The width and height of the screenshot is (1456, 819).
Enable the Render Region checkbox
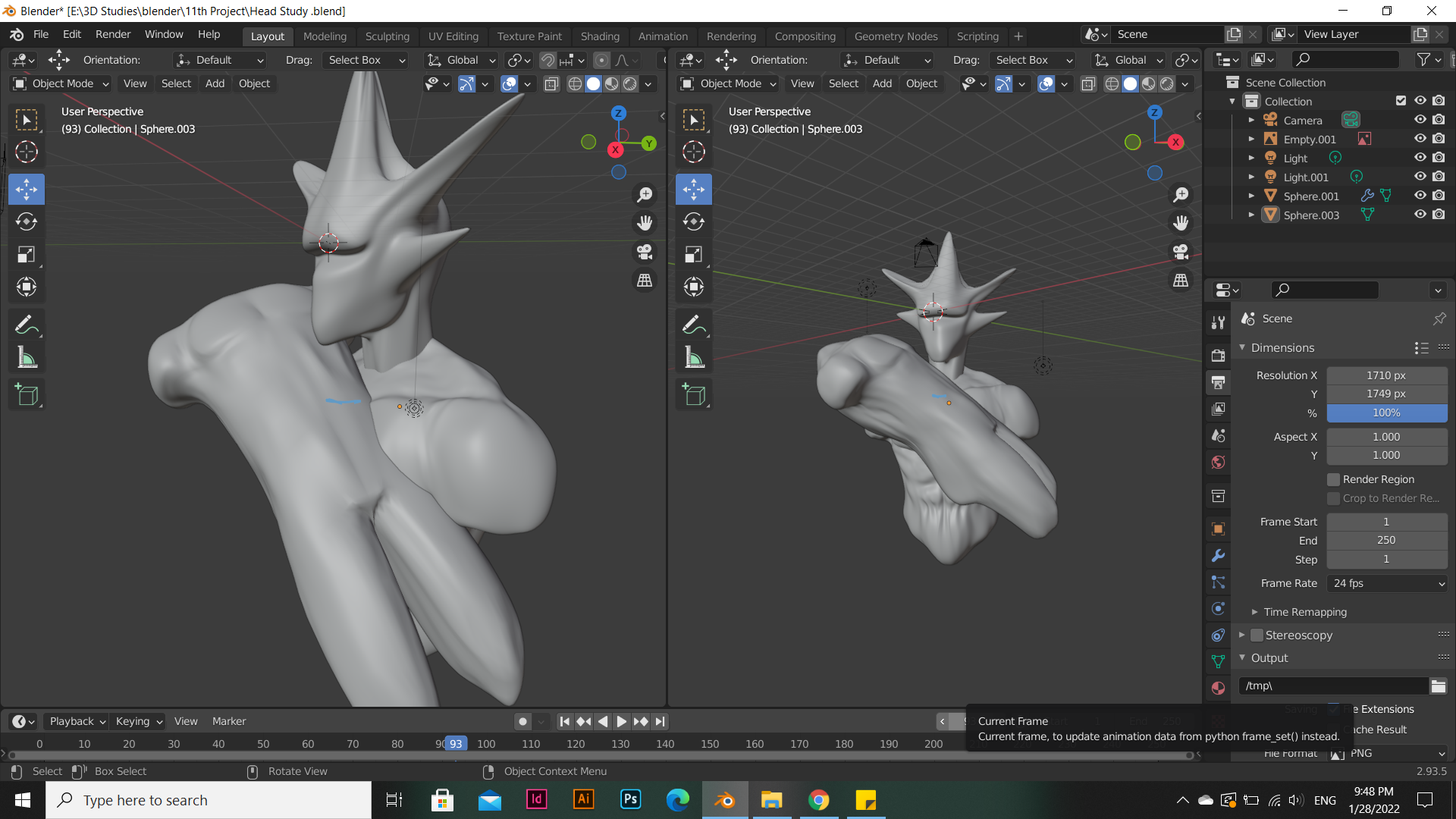coord(1333,479)
